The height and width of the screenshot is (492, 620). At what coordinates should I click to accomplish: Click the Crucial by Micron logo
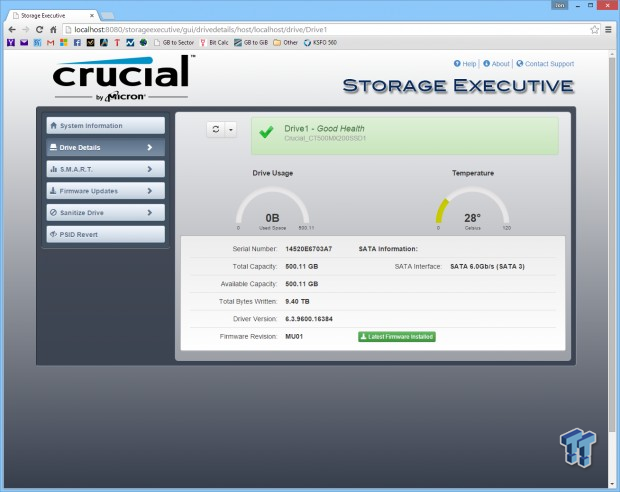(x=124, y=78)
